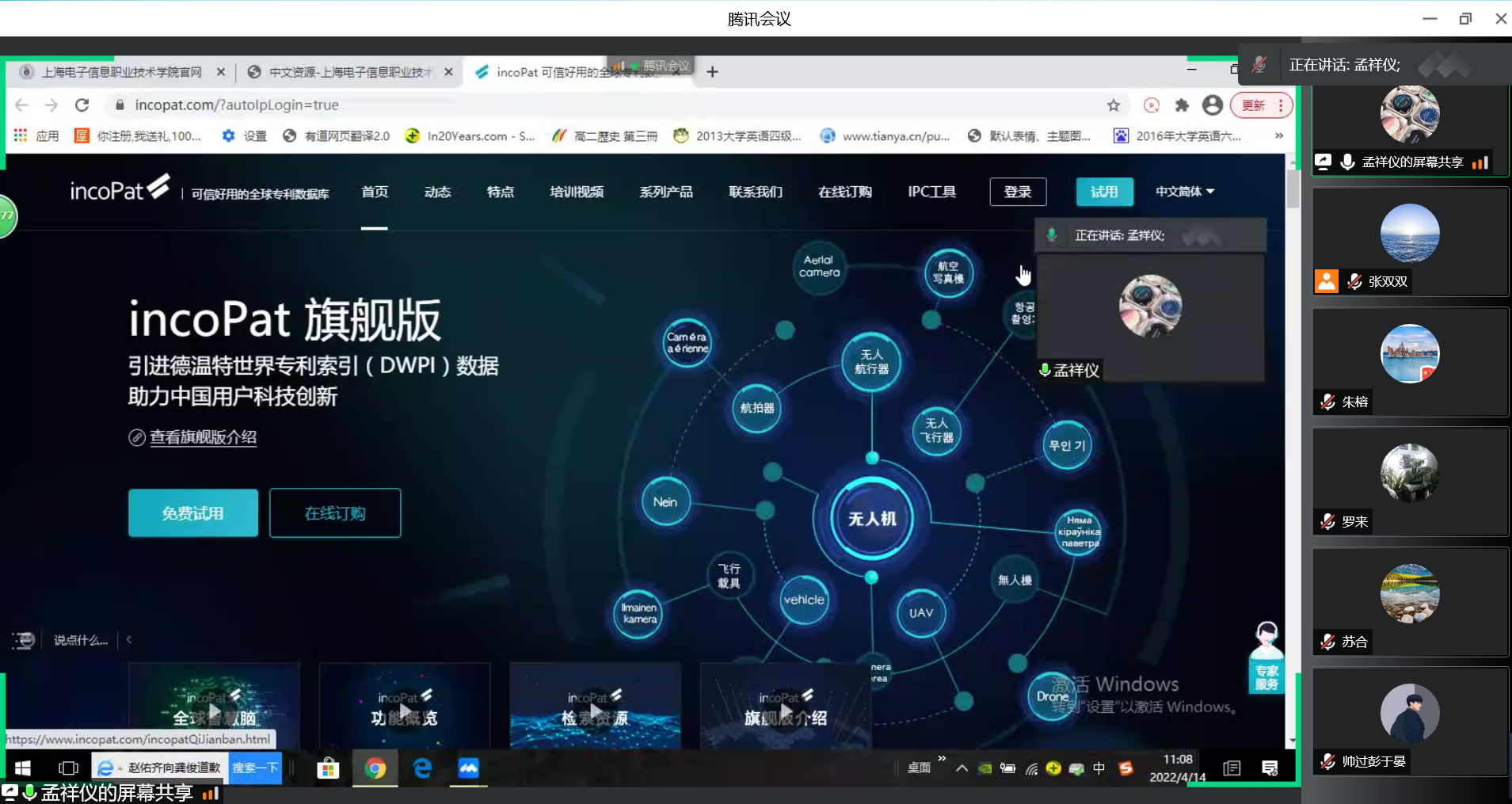Open the Chrome profile avatar icon
Viewport: 1512px width, 804px height.
pyautogui.click(x=1212, y=105)
